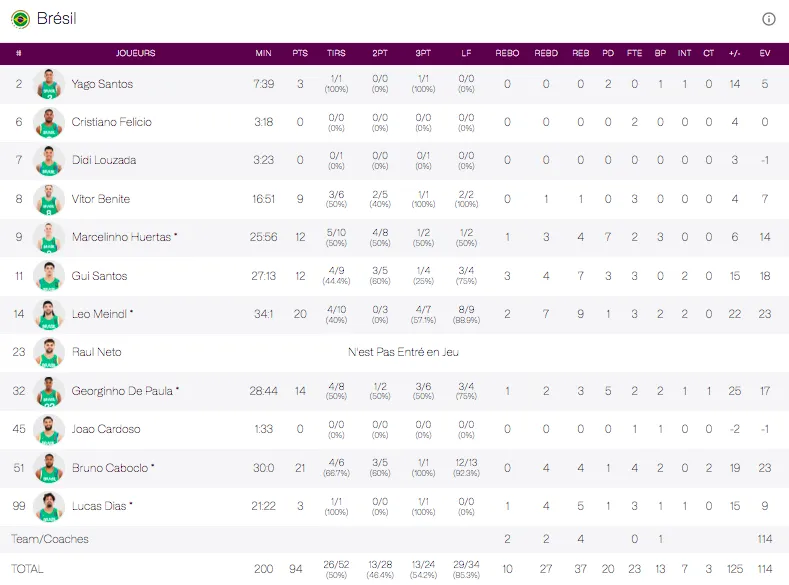Open Joao Cardoso player link
Screen dimensions: 789x585
(x=106, y=429)
